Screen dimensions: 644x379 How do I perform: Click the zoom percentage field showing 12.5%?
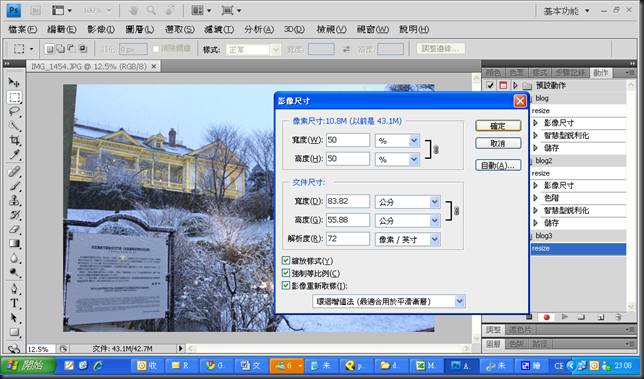[x=41, y=349]
